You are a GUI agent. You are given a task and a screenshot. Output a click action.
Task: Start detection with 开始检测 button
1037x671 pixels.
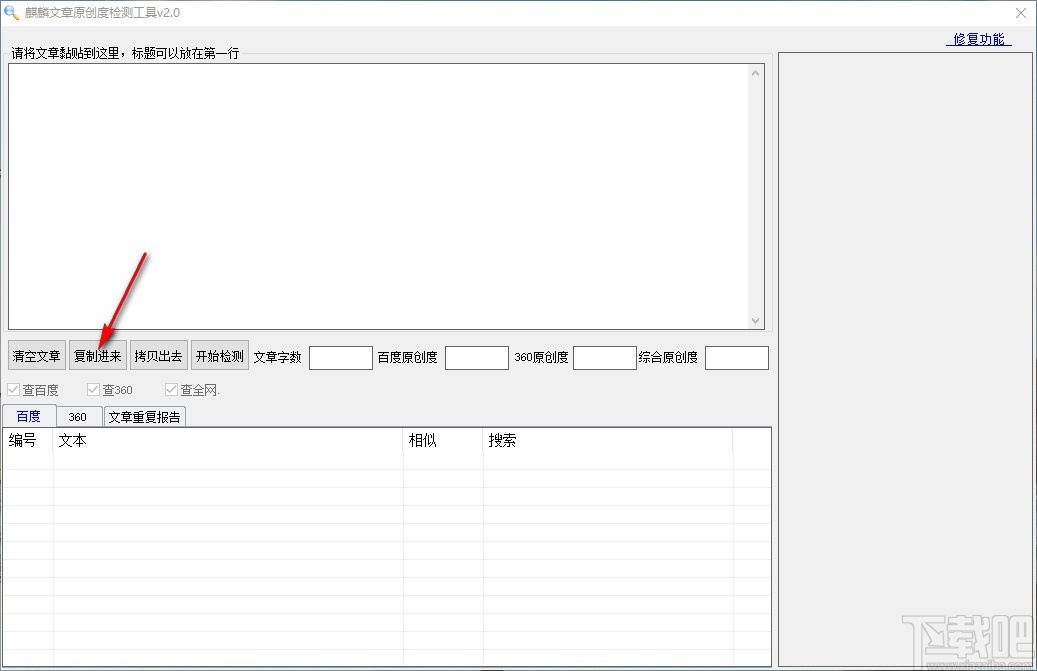click(220, 356)
